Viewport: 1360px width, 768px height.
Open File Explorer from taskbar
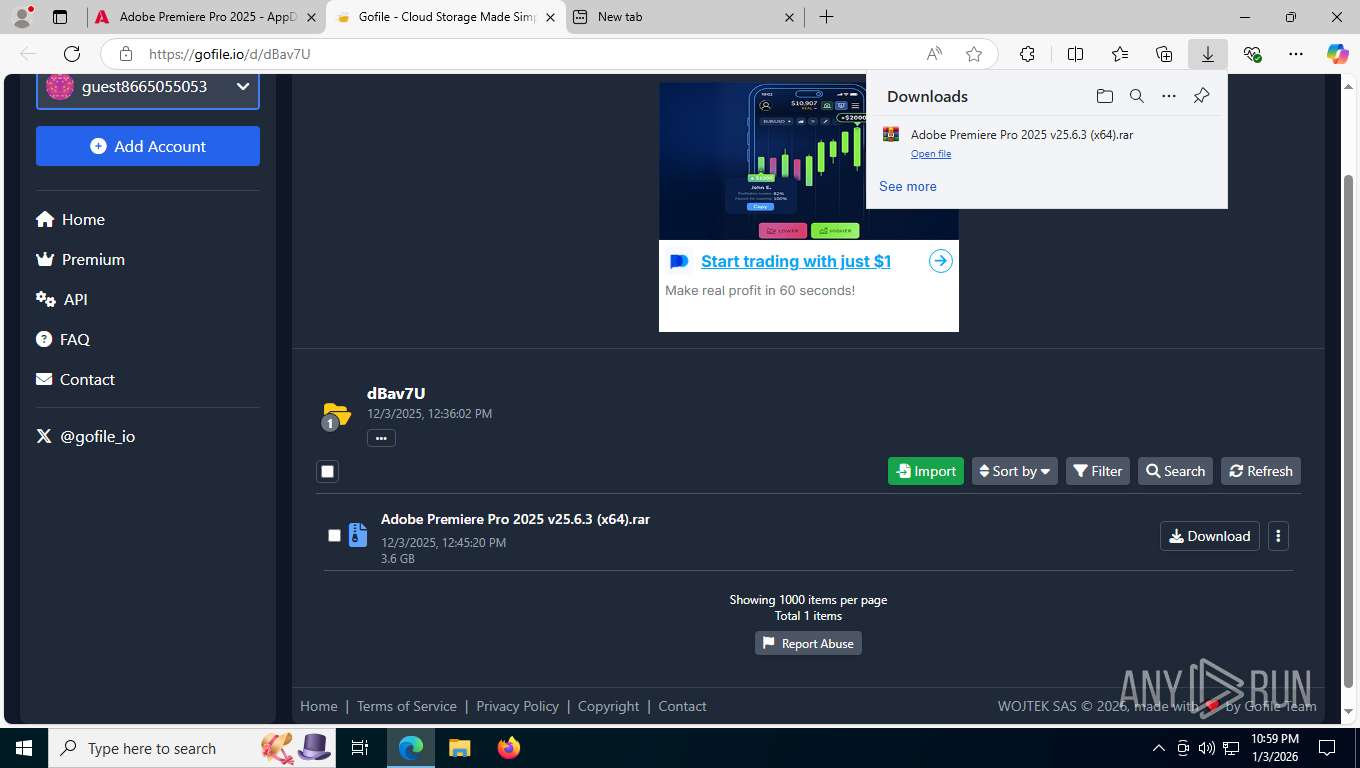459,748
